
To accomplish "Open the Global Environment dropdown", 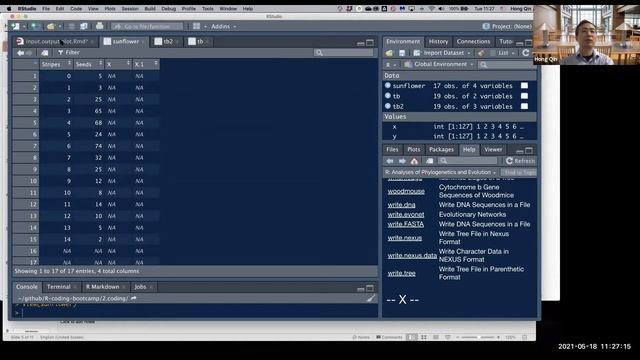I will tap(439, 64).
